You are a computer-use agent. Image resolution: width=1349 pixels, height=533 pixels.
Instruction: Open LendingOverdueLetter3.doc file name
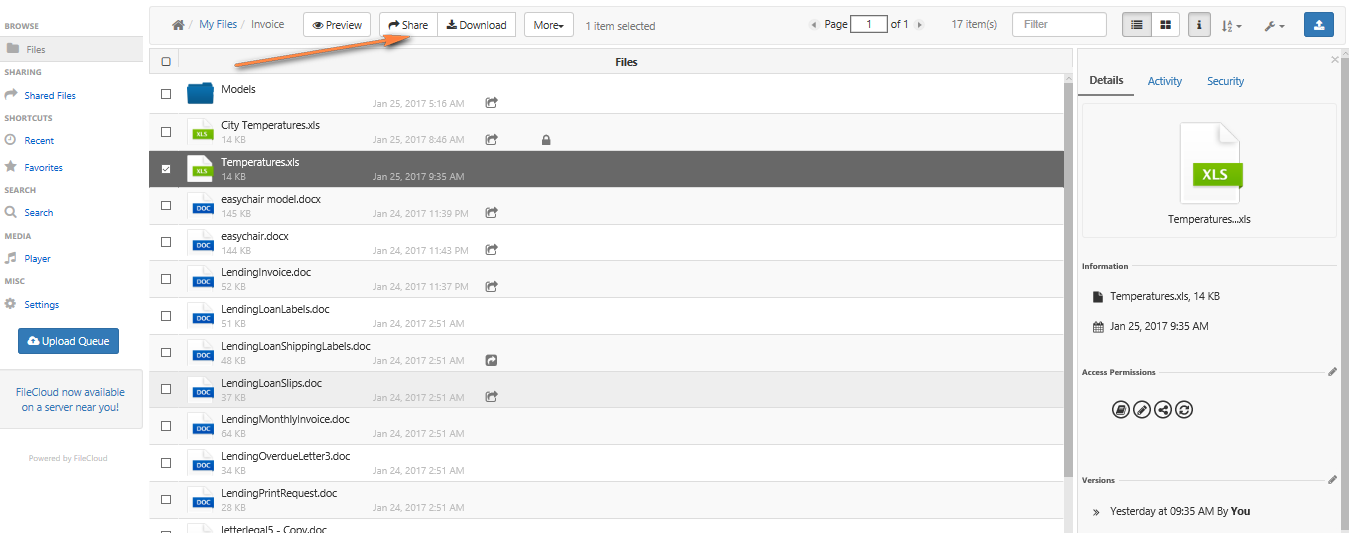coord(286,456)
